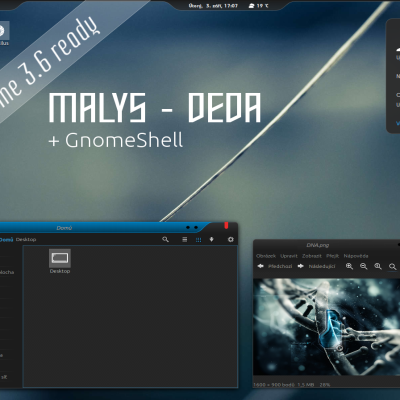Open the desktop icon at top left

(3, 33)
